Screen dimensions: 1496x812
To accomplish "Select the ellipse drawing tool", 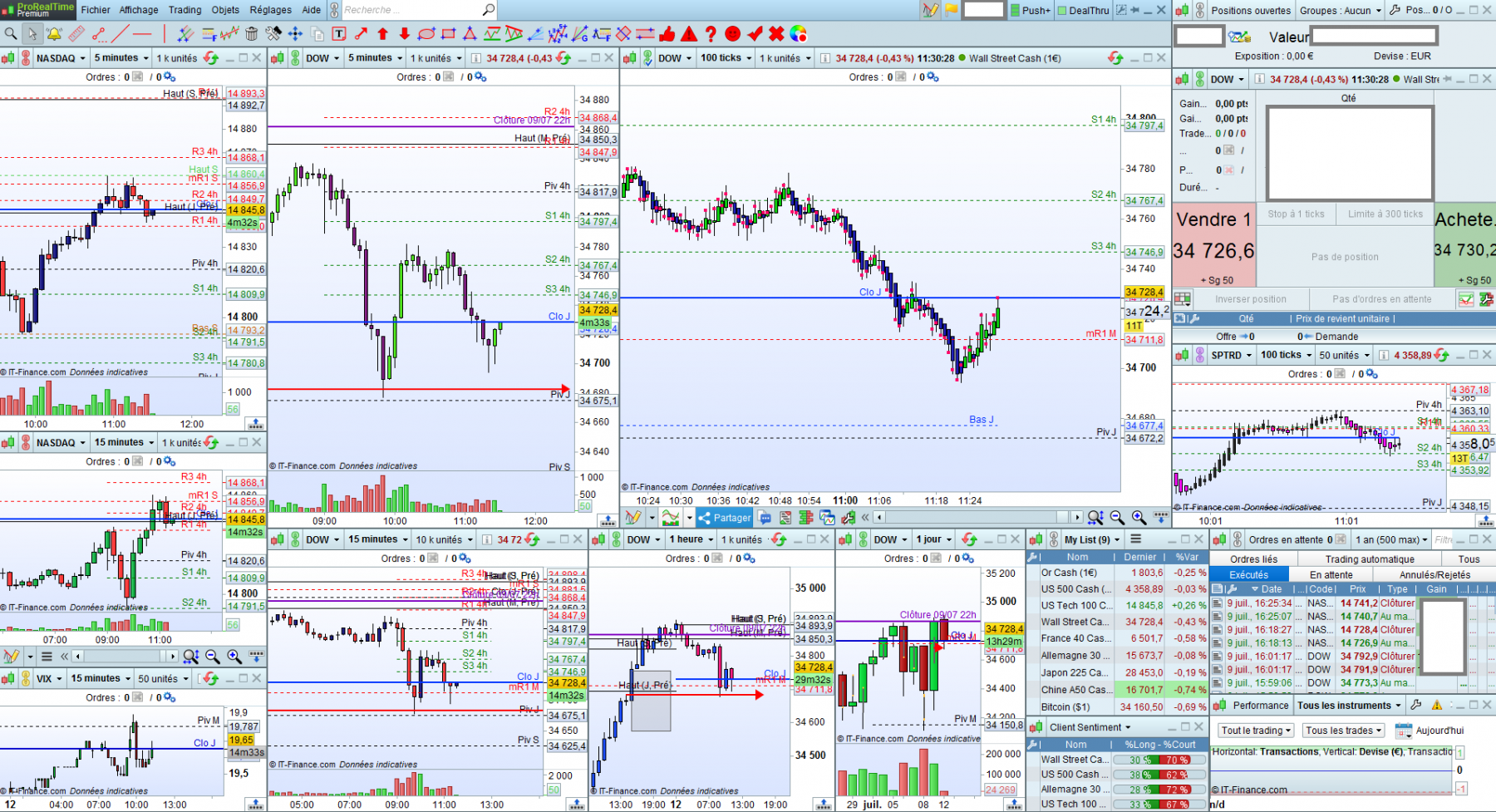I will (x=426, y=34).
